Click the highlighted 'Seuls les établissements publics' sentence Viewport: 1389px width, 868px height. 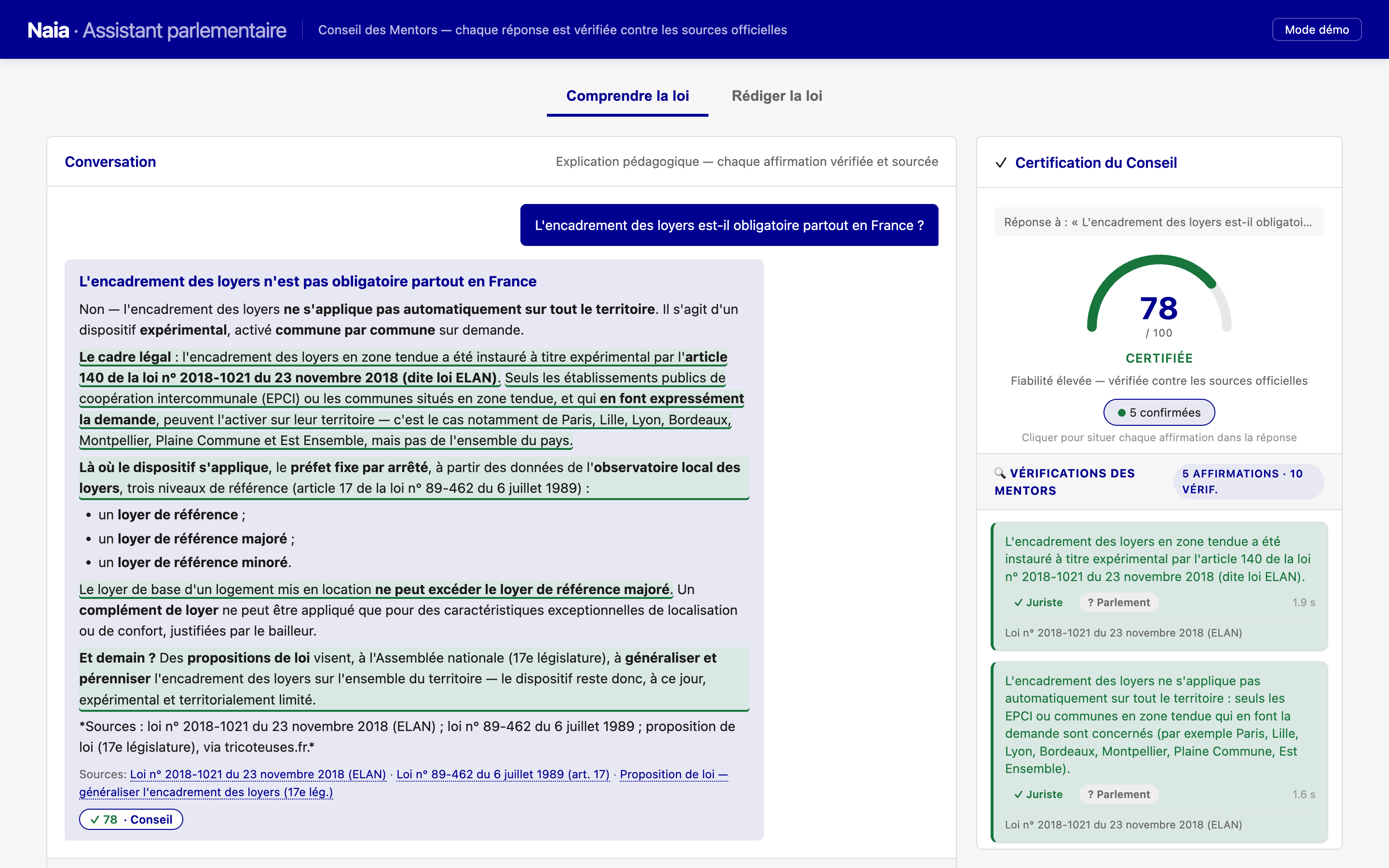411,409
